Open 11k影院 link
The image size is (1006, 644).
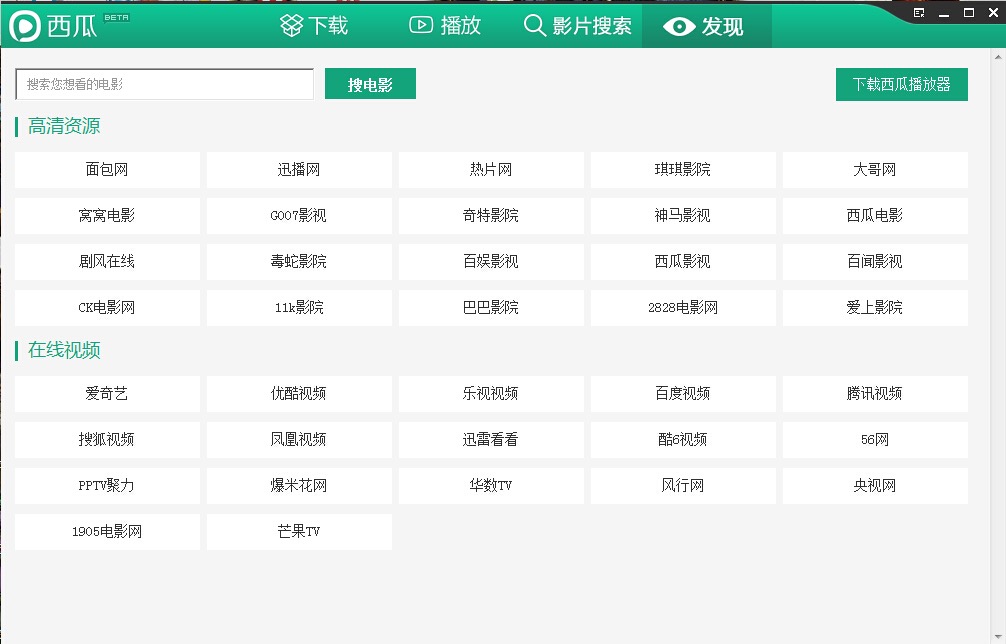[299, 308]
